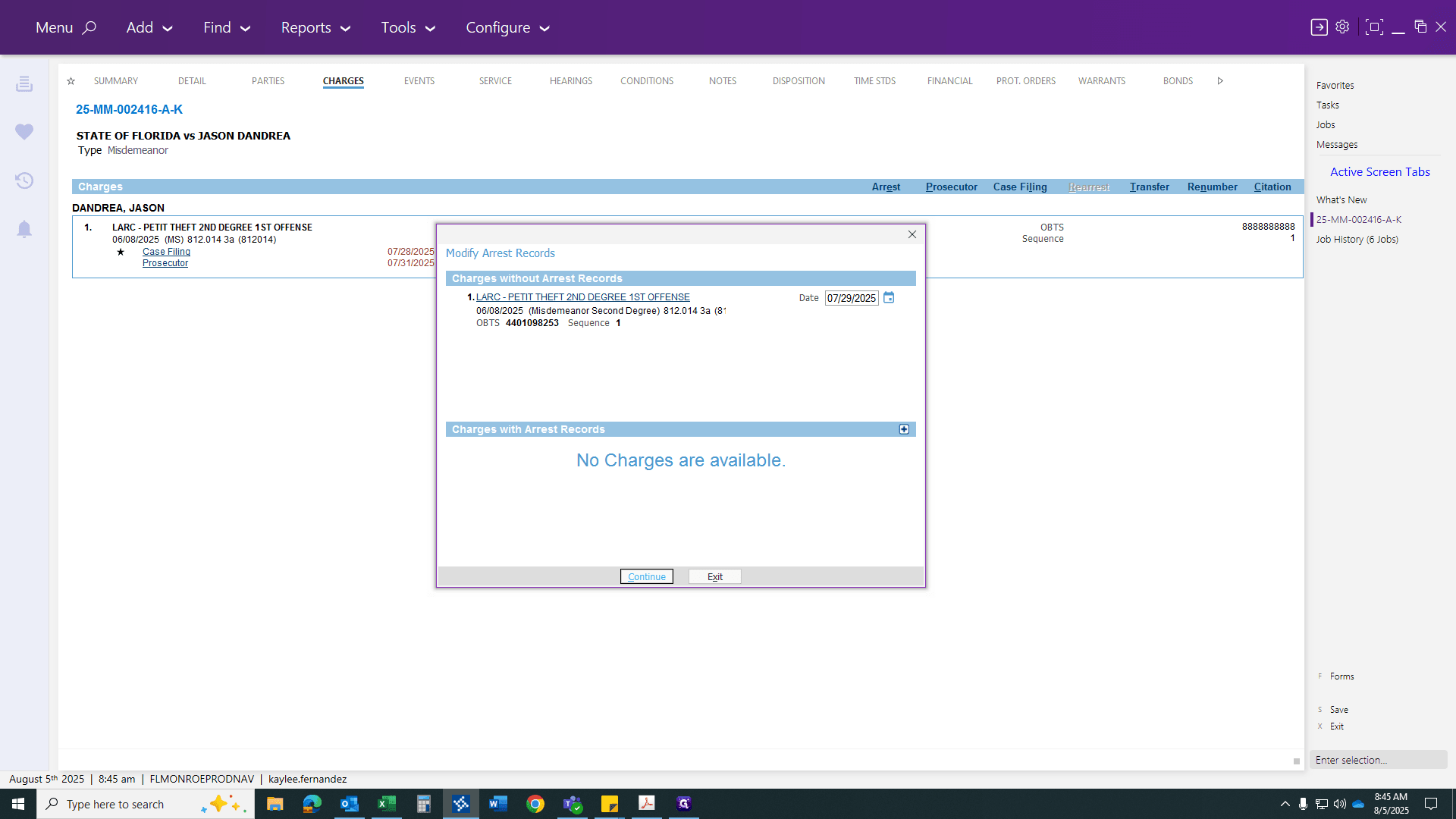Open the history clock sidebar icon
1456x819 pixels.
pyautogui.click(x=24, y=180)
